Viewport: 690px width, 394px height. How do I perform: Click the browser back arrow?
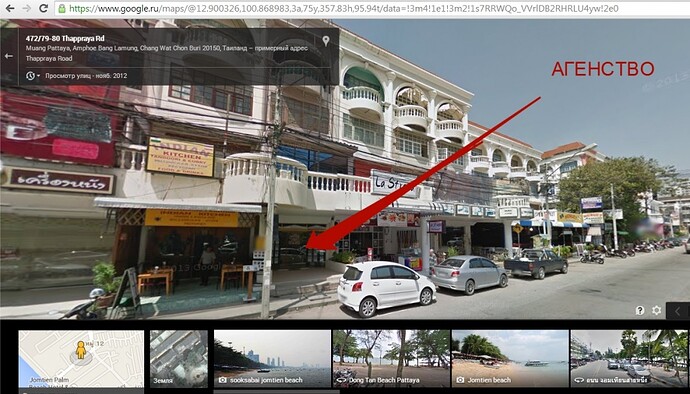[x=9, y=8]
